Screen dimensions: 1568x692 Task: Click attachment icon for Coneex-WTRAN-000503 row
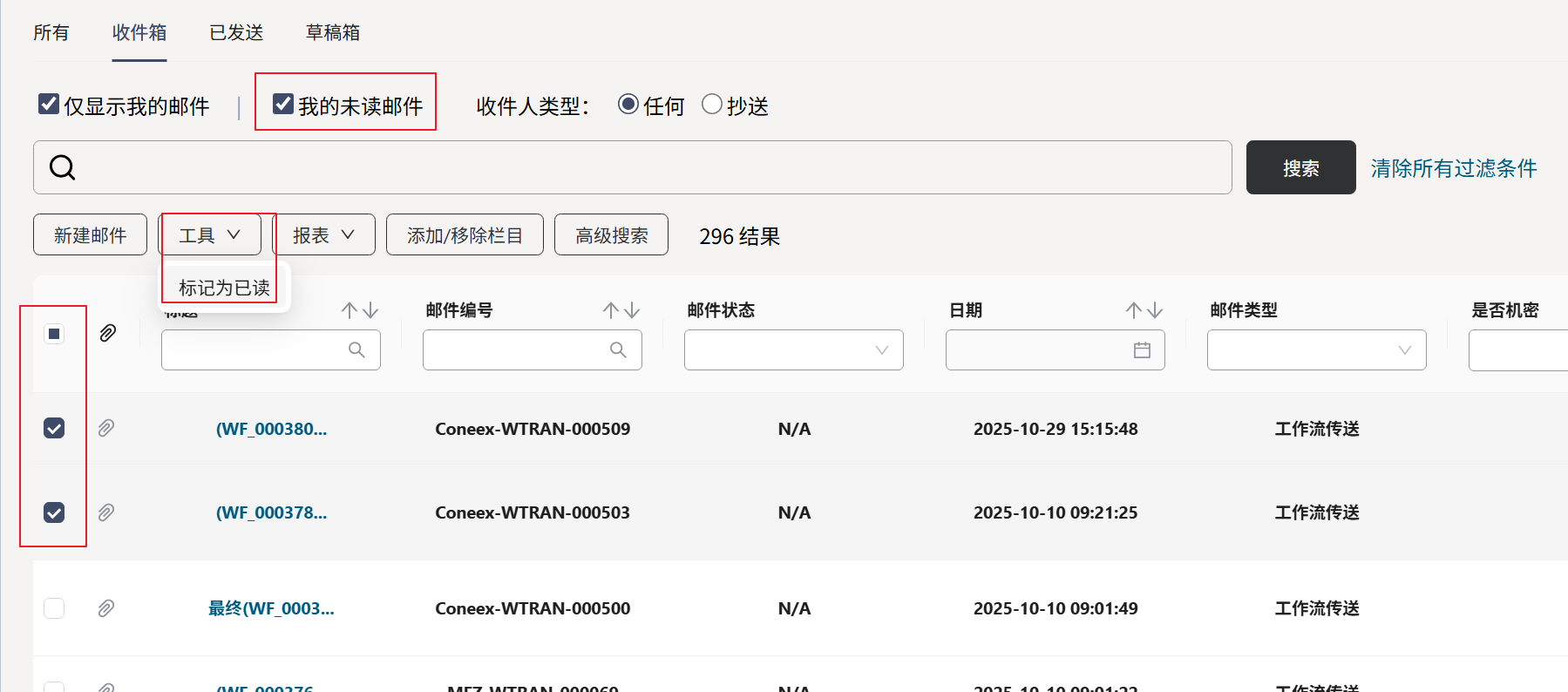coord(105,512)
